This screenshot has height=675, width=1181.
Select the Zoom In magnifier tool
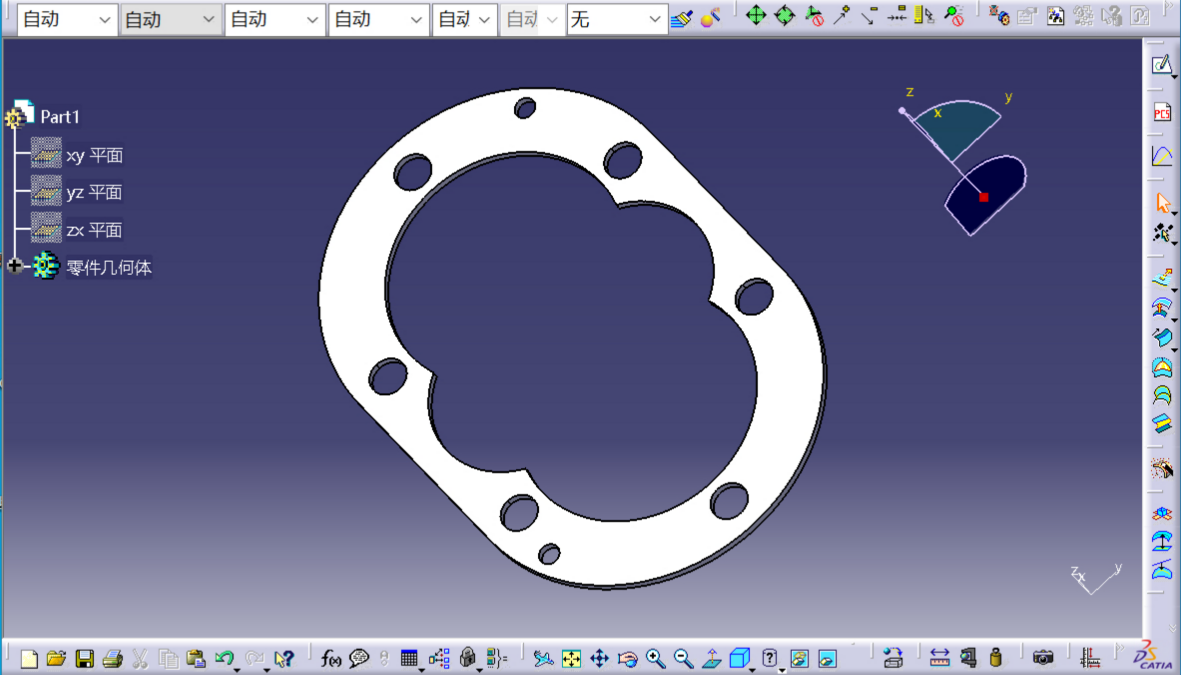point(655,658)
